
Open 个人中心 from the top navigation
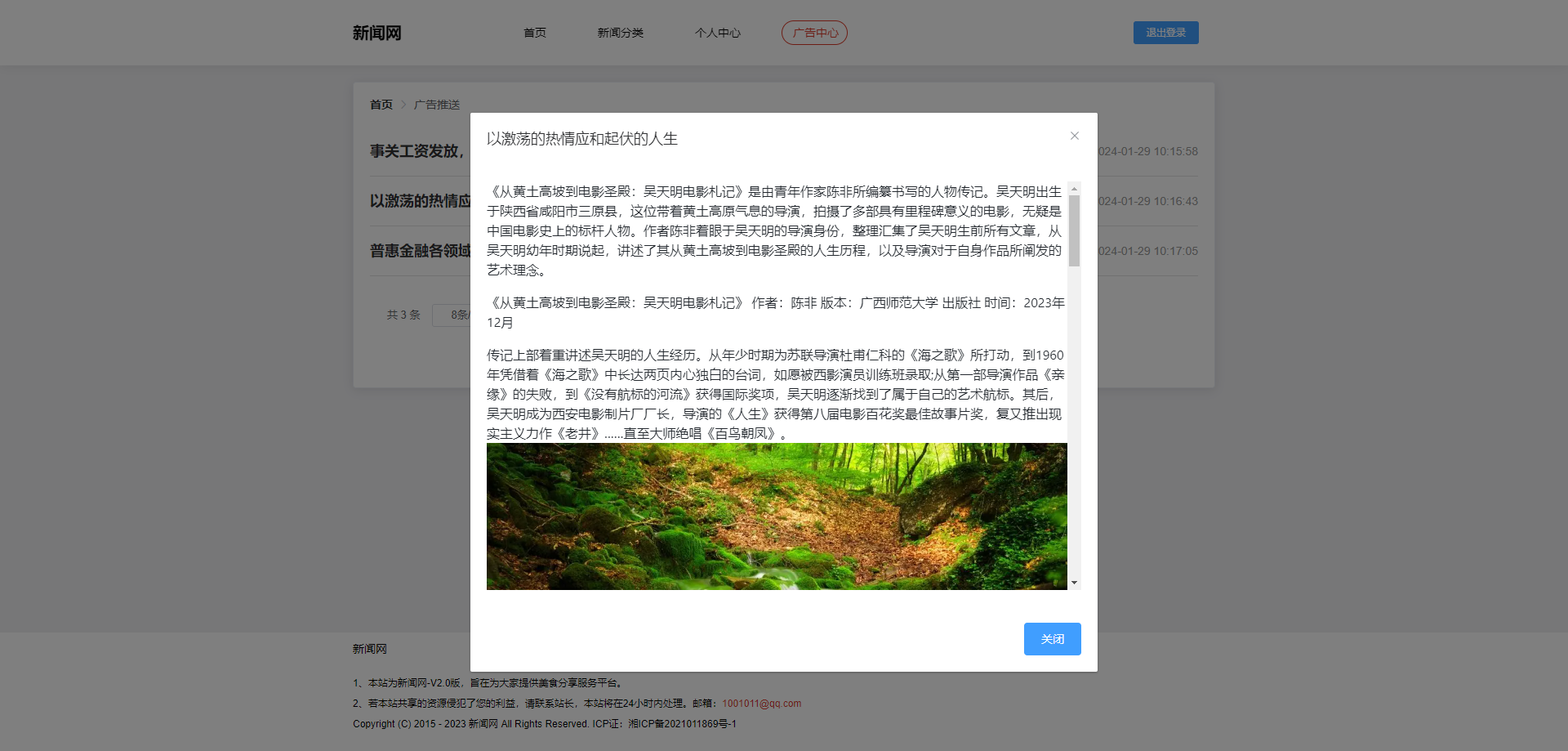point(718,33)
